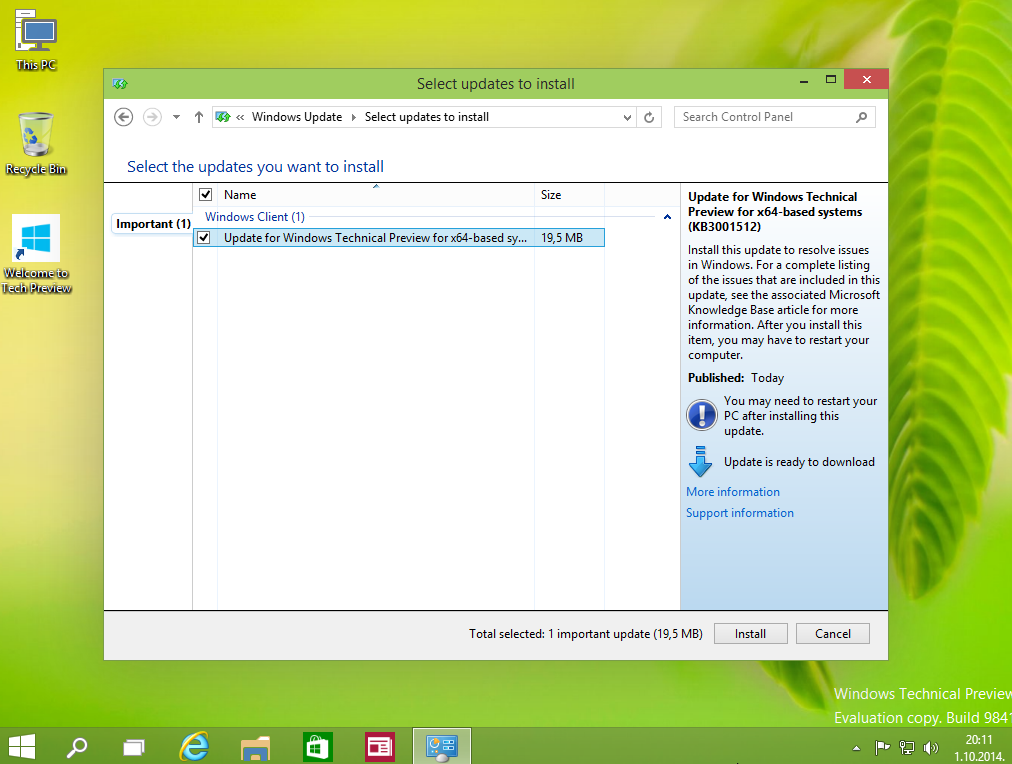1012x764 pixels.
Task: Open File Explorer from taskbar
Action: point(256,746)
